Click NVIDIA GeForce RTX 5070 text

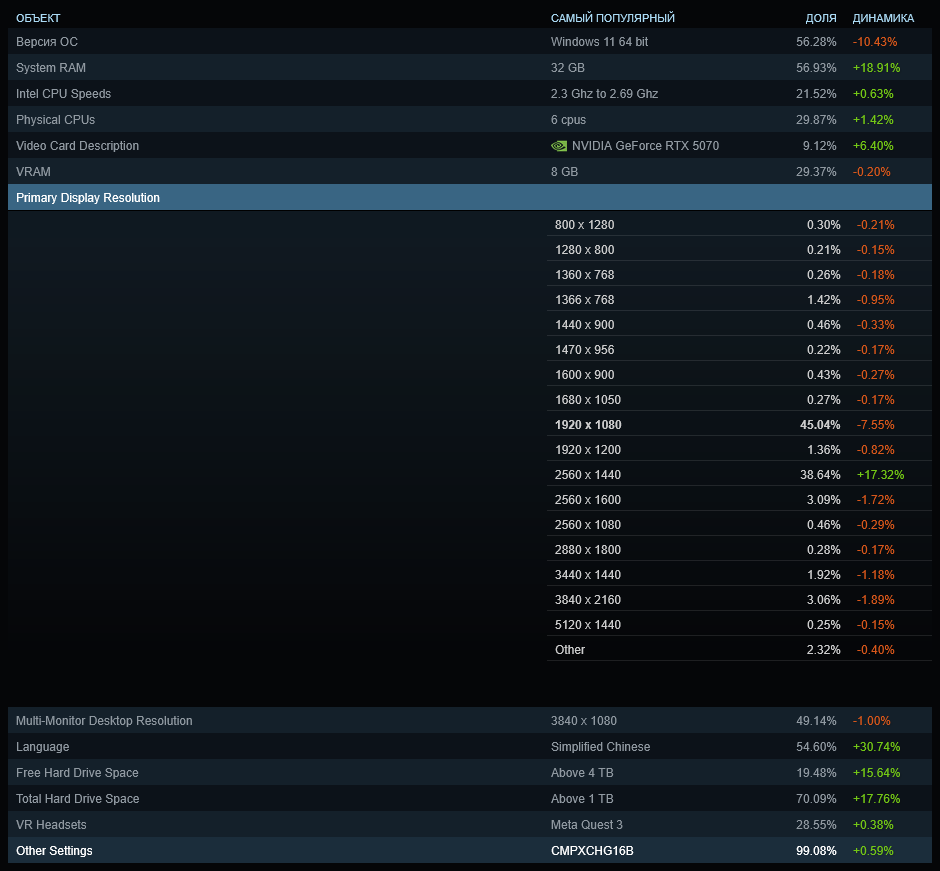pyautogui.click(x=645, y=146)
